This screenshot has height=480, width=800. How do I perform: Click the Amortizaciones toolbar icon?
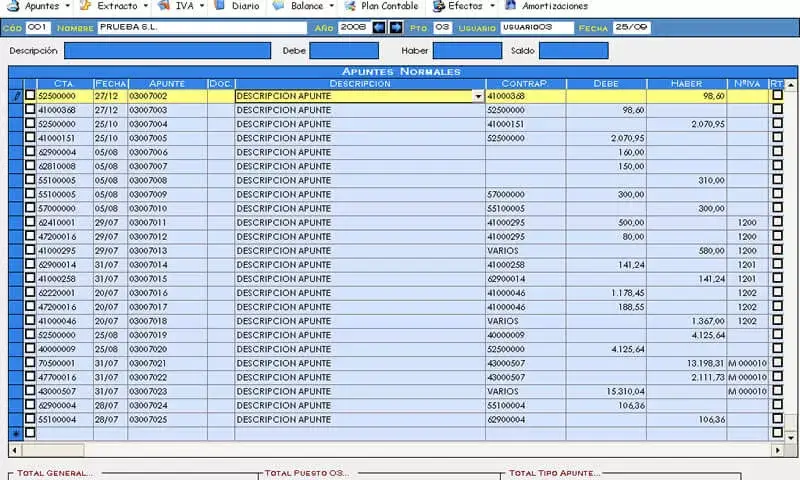(510, 6)
